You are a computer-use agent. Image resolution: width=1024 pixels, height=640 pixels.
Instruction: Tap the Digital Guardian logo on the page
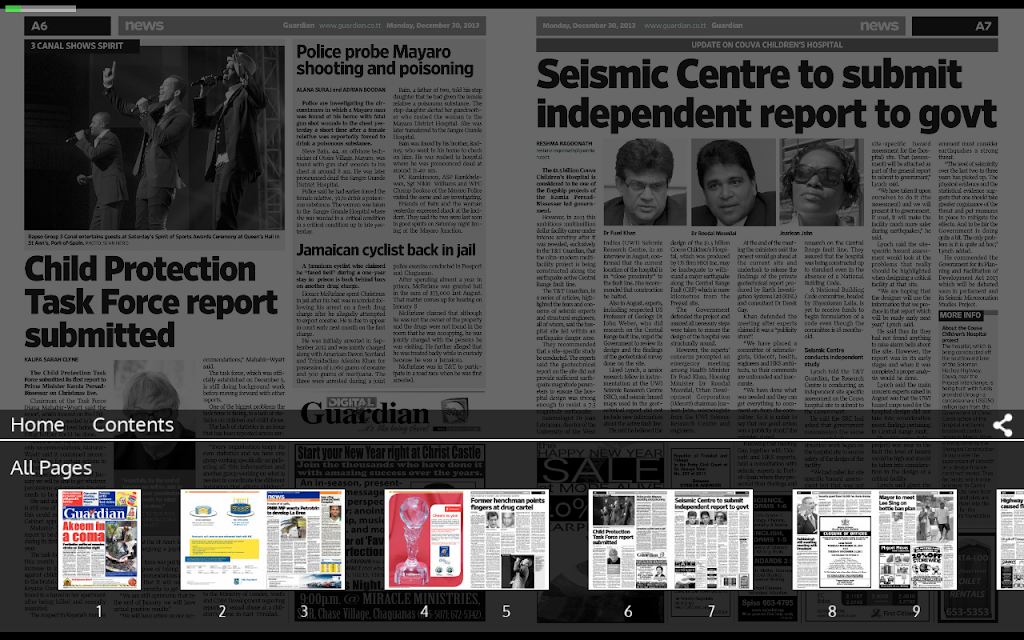click(x=385, y=412)
